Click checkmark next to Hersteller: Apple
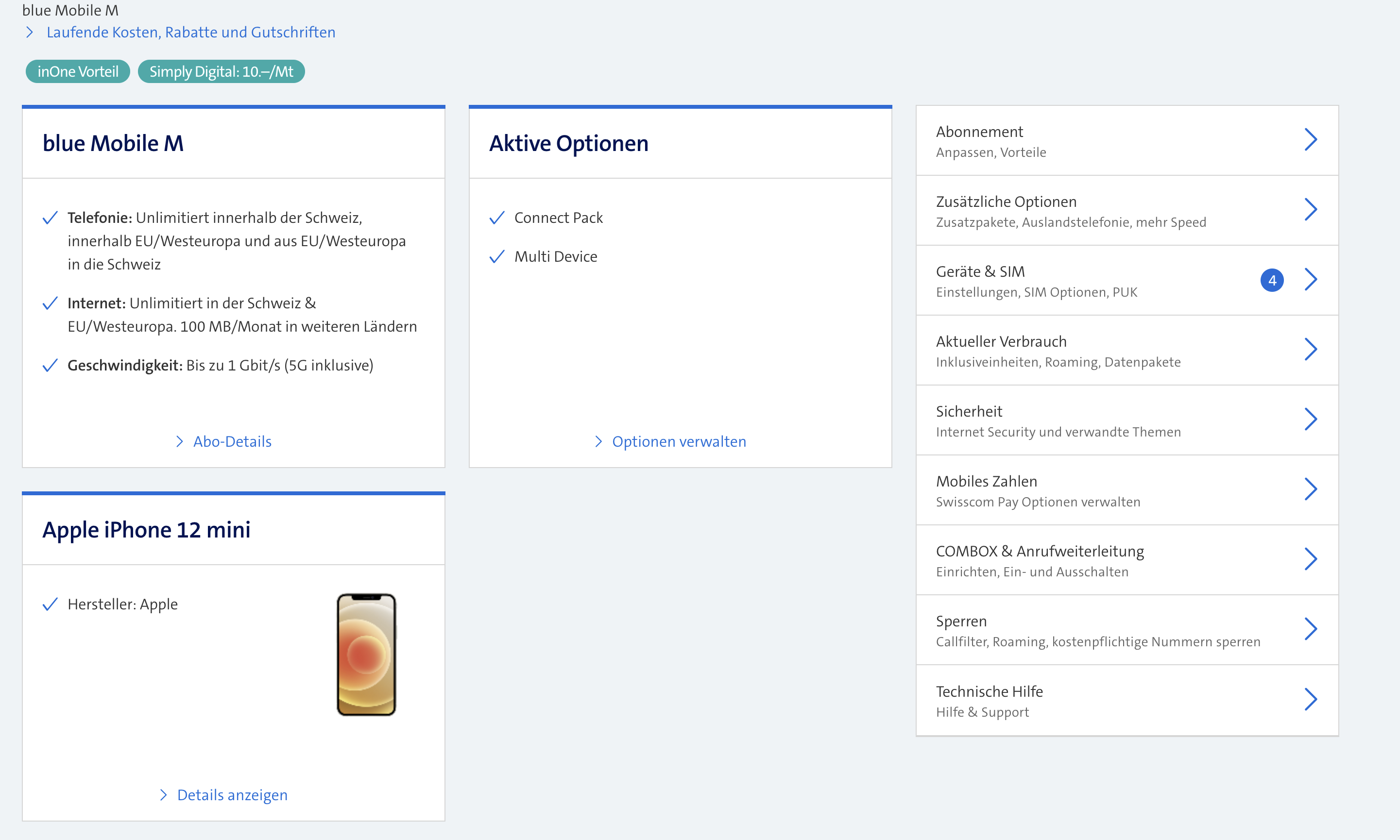1400x840 pixels. click(50, 605)
